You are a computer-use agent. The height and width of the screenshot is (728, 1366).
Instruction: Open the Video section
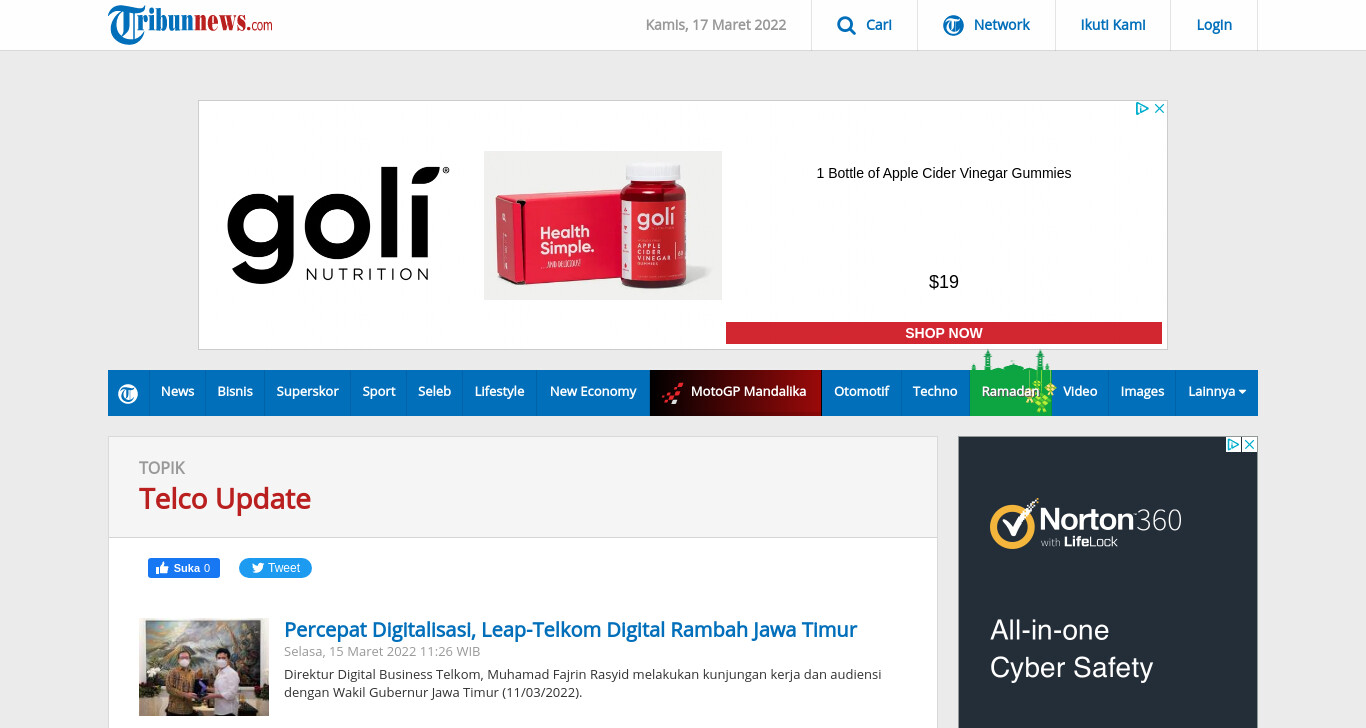click(1080, 392)
